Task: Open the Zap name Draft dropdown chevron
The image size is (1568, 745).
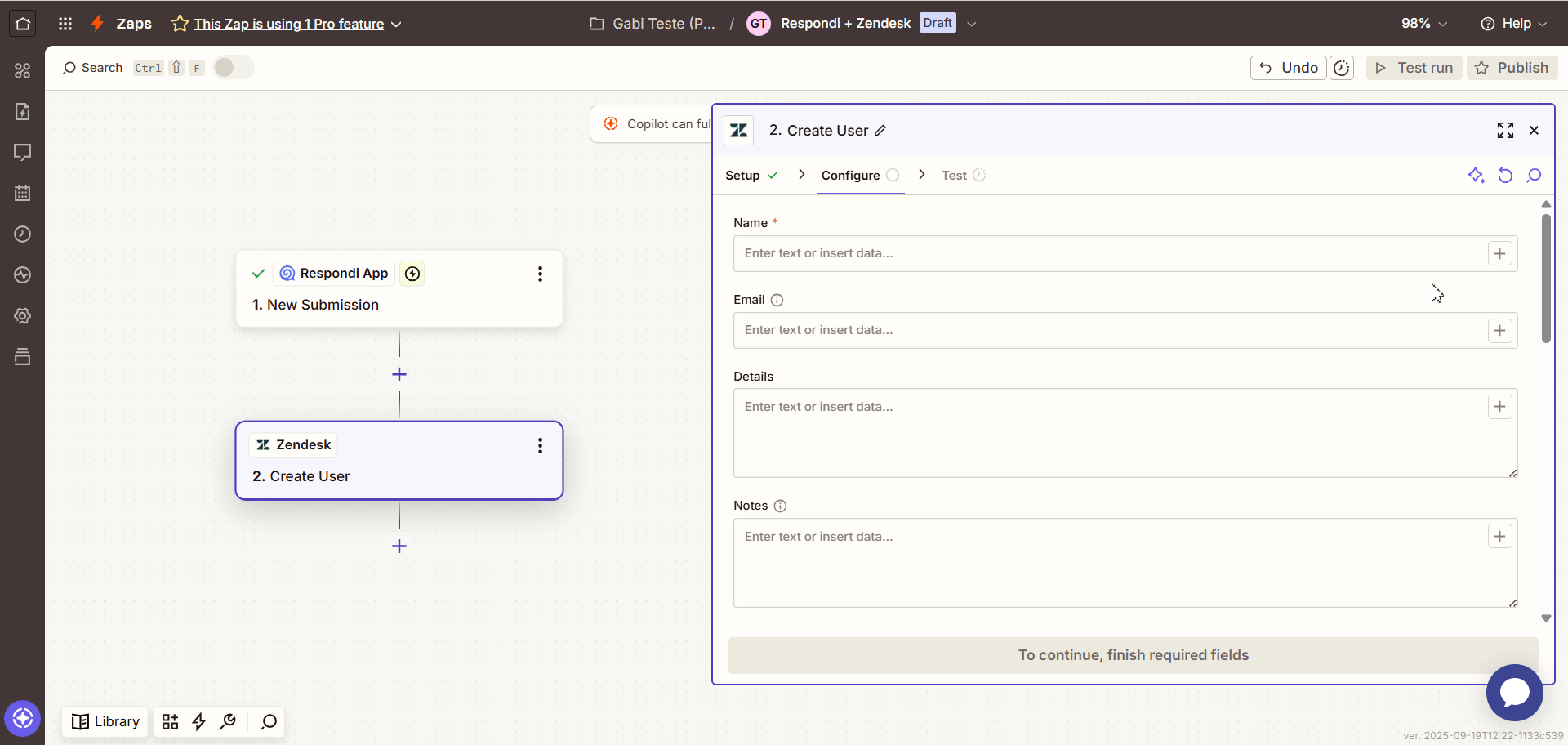Action: [x=972, y=24]
